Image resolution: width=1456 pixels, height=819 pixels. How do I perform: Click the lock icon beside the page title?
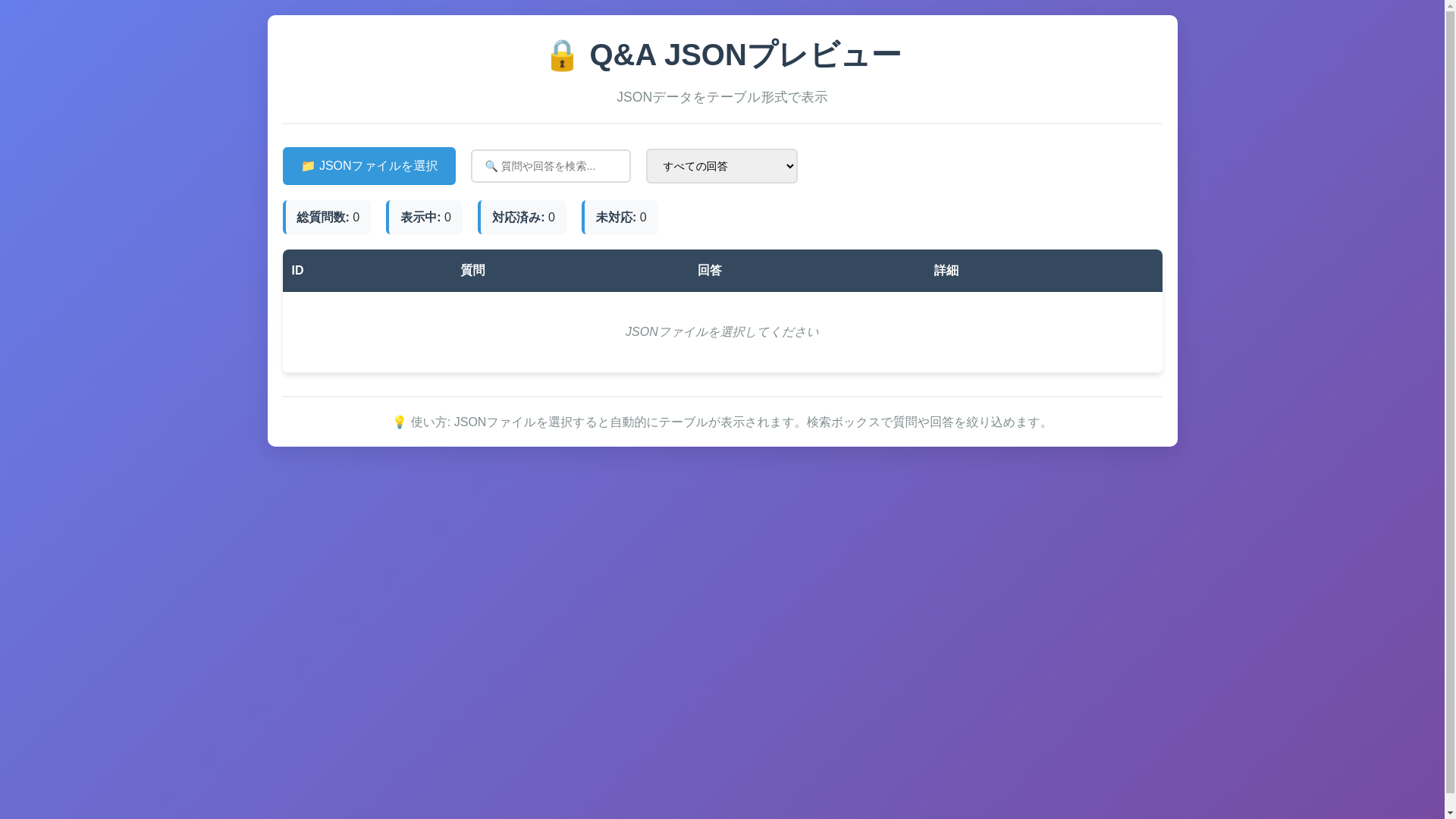click(562, 55)
